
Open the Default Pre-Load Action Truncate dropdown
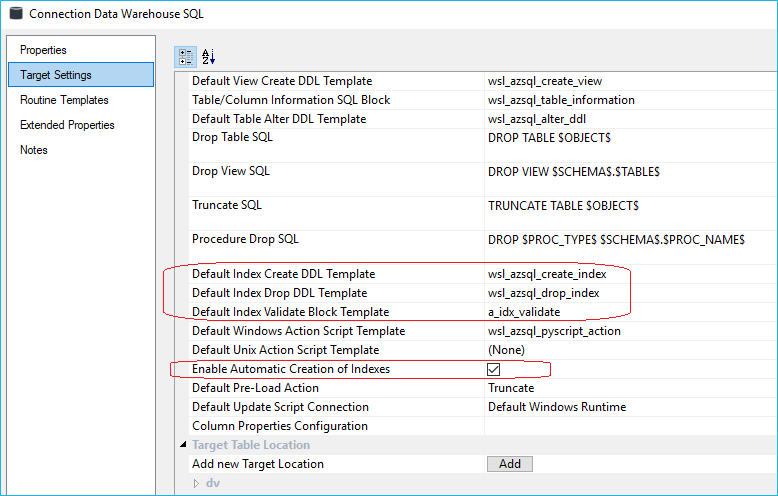[x=628, y=388]
